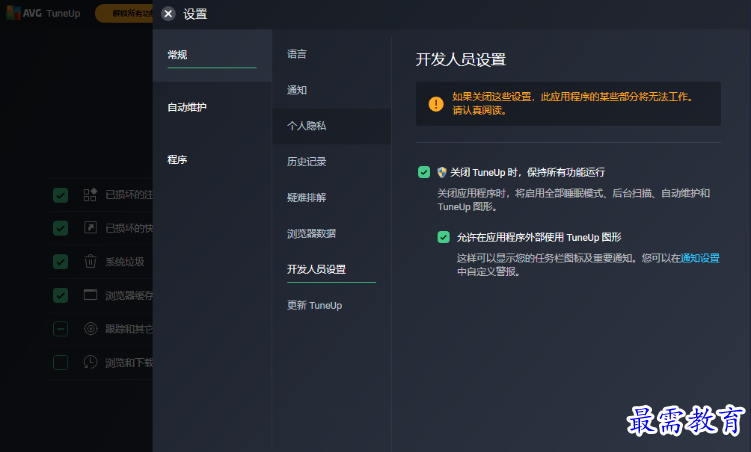Uncheck 浏览器缓存 checkbox in main window
Image resolution: width=751 pixels, height=452 pixels.
pyautogui.click(x=60, y=295)
